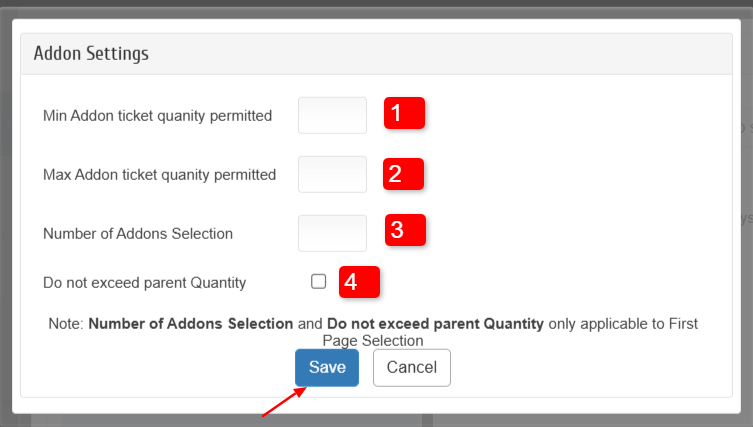Image resolution: width=753 pixels, height=427 pixels.
Task: Focus the Max Addon ticket quantity field
Action: (x=332, y=174)
